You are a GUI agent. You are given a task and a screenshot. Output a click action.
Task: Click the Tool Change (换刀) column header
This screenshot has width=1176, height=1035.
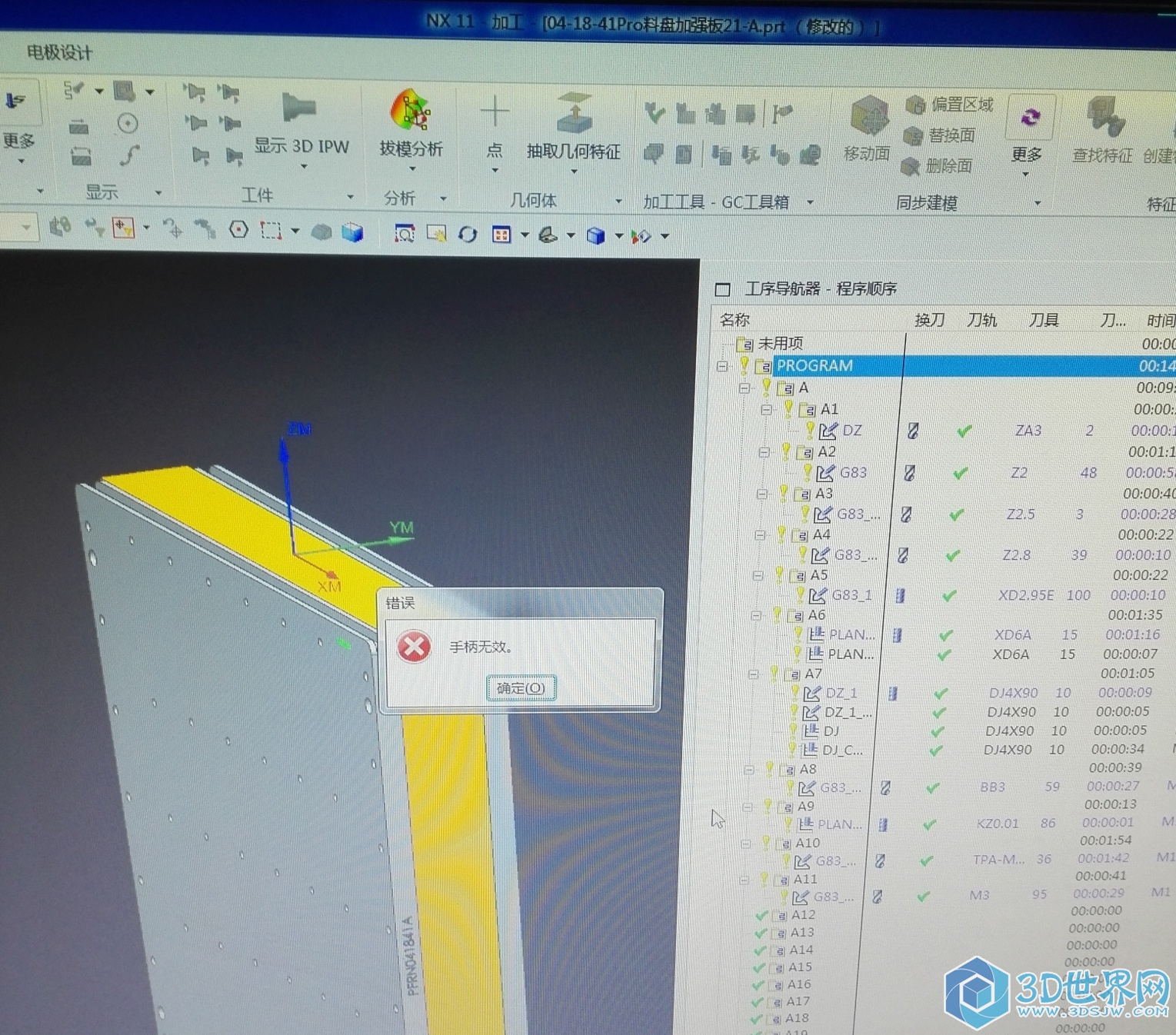[x=929, y=320]
